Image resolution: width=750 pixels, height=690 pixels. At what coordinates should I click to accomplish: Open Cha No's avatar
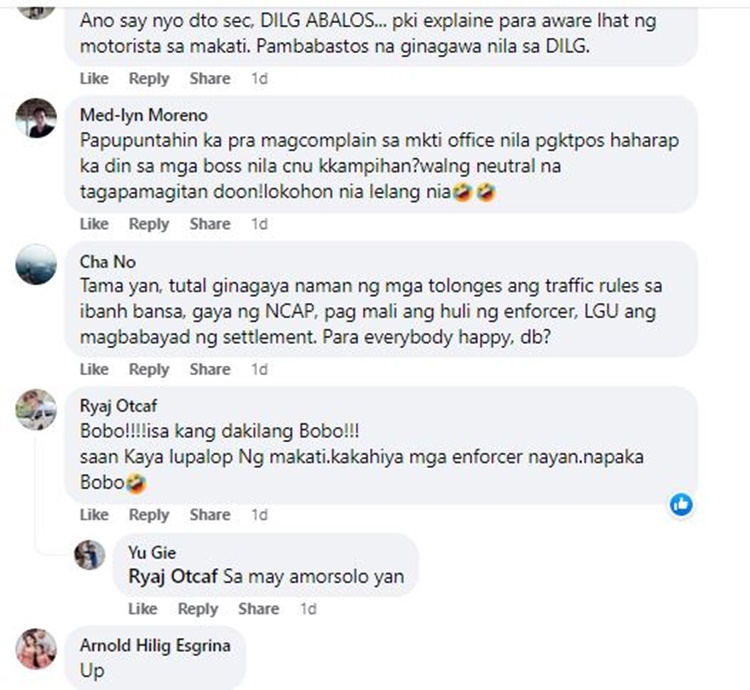[36, 264]
